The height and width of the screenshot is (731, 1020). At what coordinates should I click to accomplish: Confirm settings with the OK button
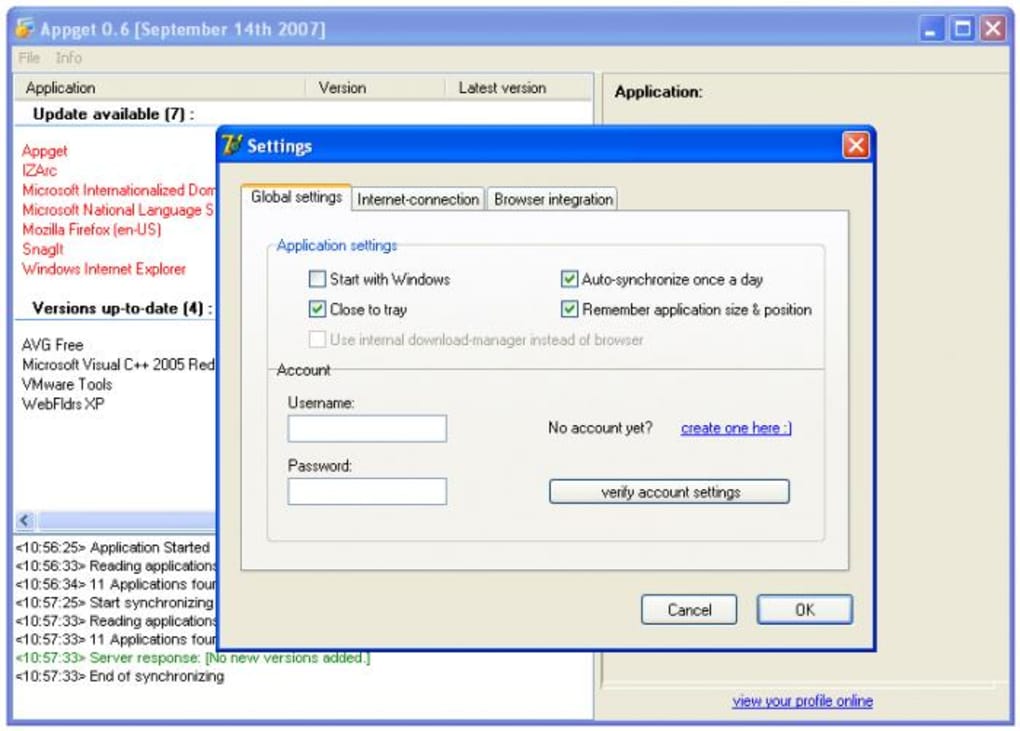805,609
